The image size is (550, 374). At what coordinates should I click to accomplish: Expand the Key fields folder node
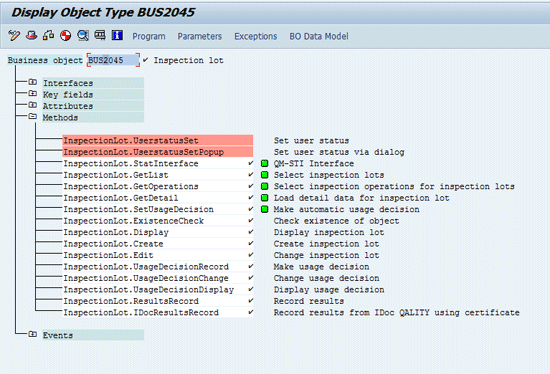point(33,93)
